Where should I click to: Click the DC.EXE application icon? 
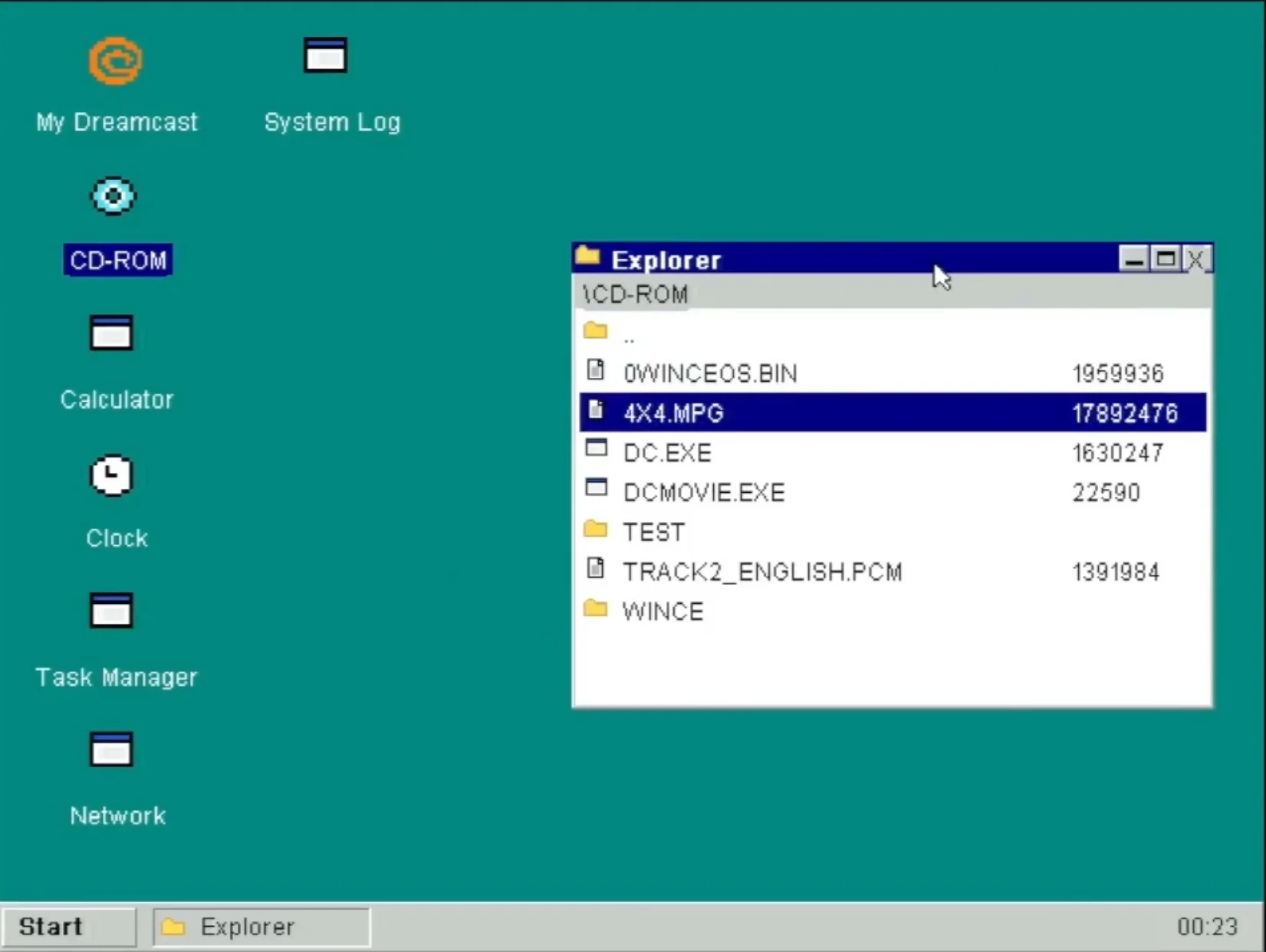coord(596,448)
